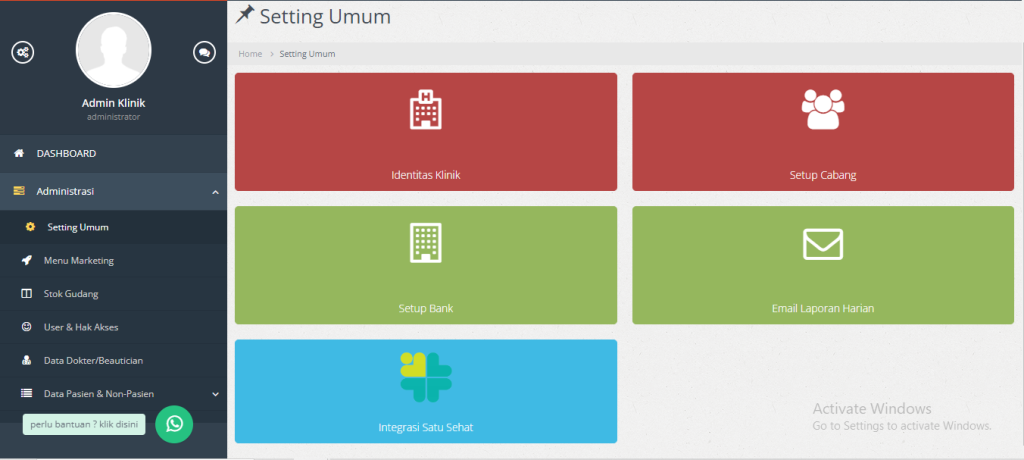Click the home icon next to DASHBOARD

[19, 154]
